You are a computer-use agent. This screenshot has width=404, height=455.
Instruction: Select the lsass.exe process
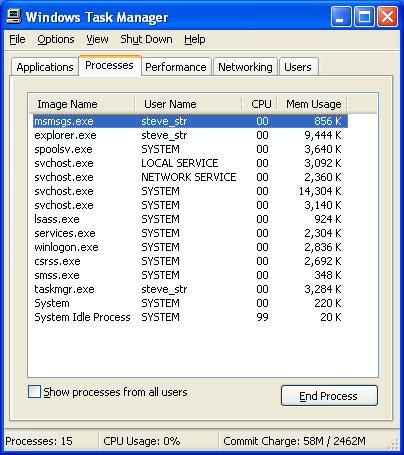click(x=190, y=219)
